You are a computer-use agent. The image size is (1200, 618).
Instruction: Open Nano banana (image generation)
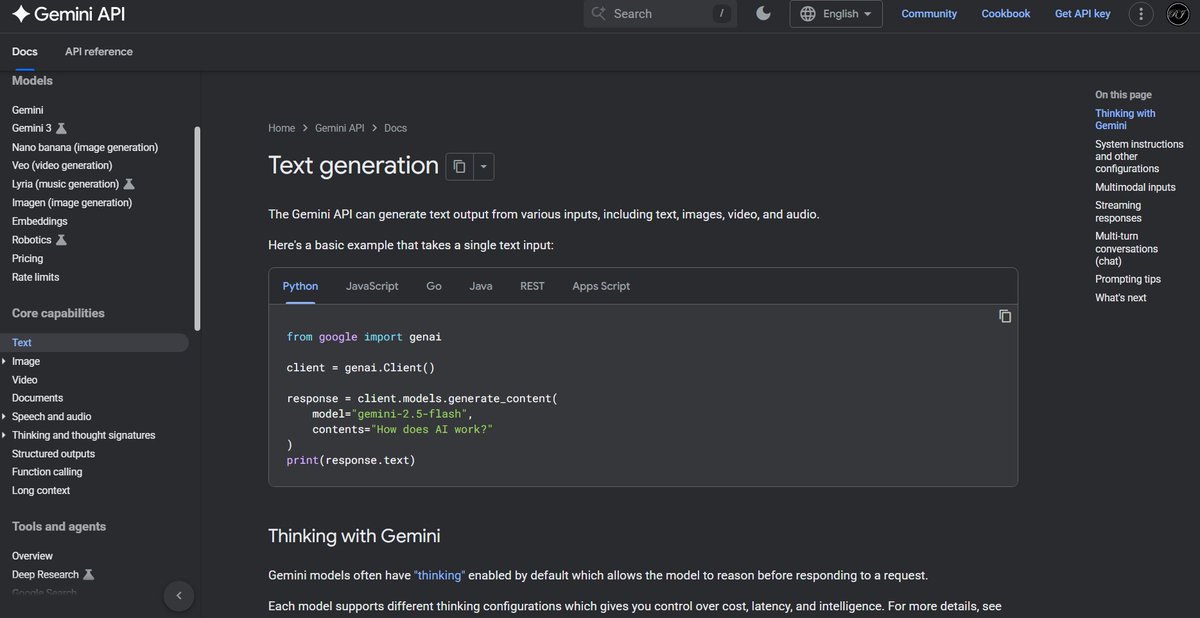(85, 147)
